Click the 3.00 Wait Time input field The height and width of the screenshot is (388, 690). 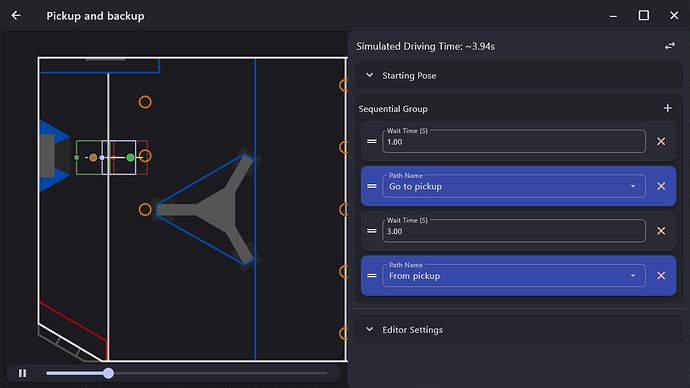[514, 231]
